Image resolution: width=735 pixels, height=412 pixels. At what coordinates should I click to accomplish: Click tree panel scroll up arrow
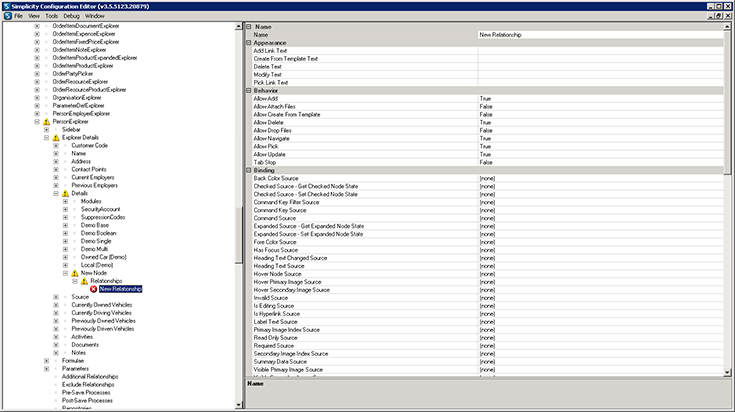point(239,27)
